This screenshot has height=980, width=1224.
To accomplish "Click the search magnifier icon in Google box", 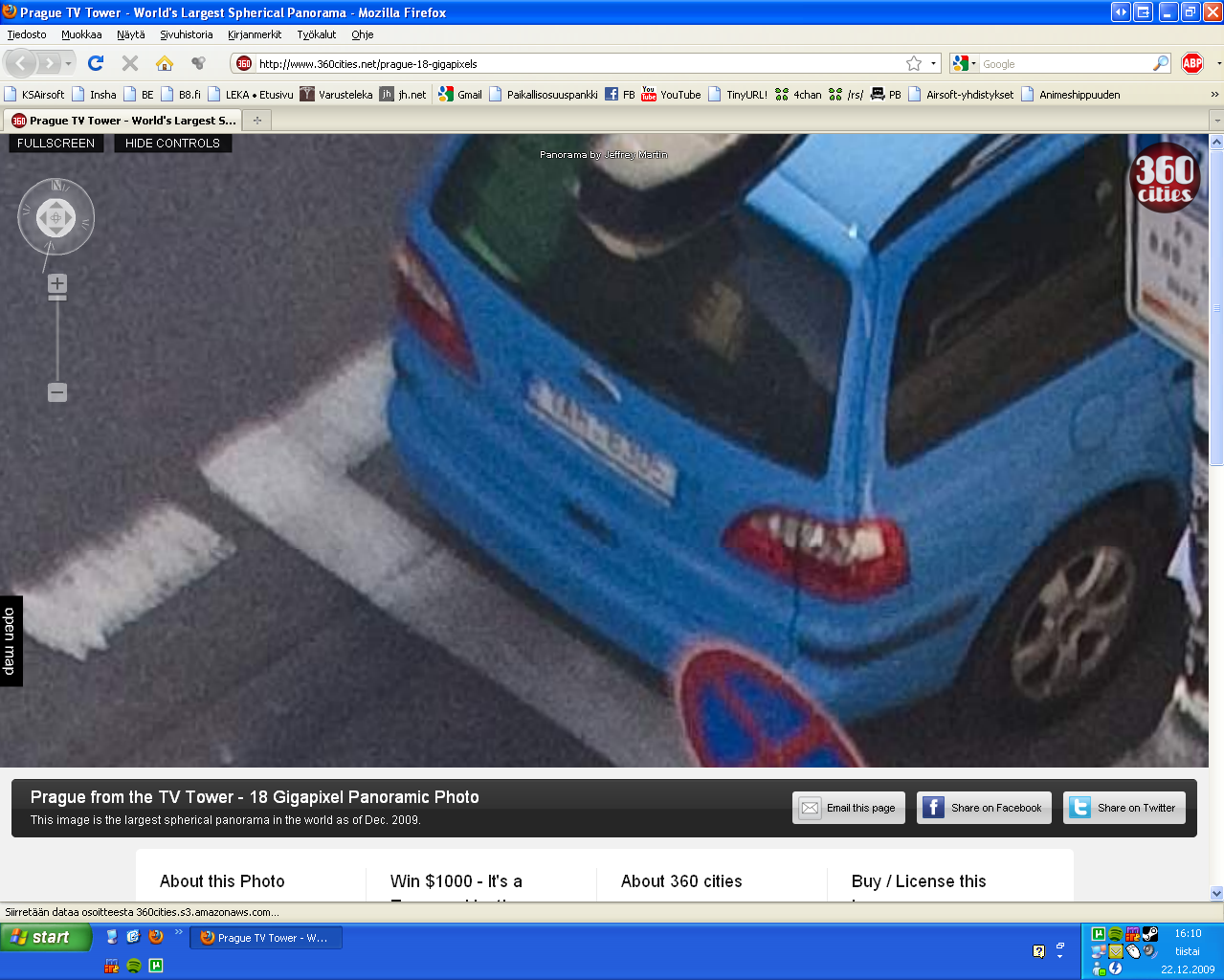I will click(1161, 63).
